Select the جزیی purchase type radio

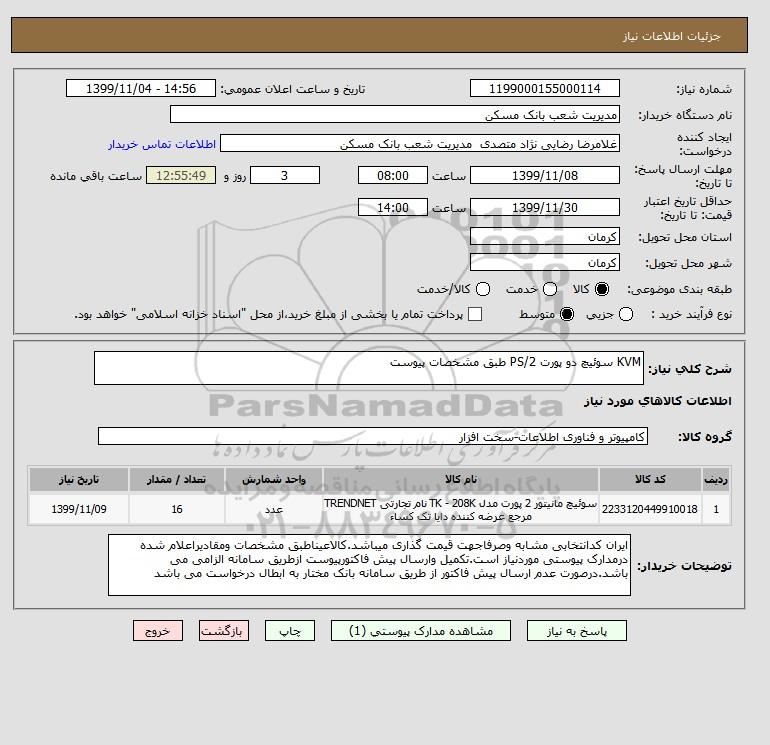626,314
